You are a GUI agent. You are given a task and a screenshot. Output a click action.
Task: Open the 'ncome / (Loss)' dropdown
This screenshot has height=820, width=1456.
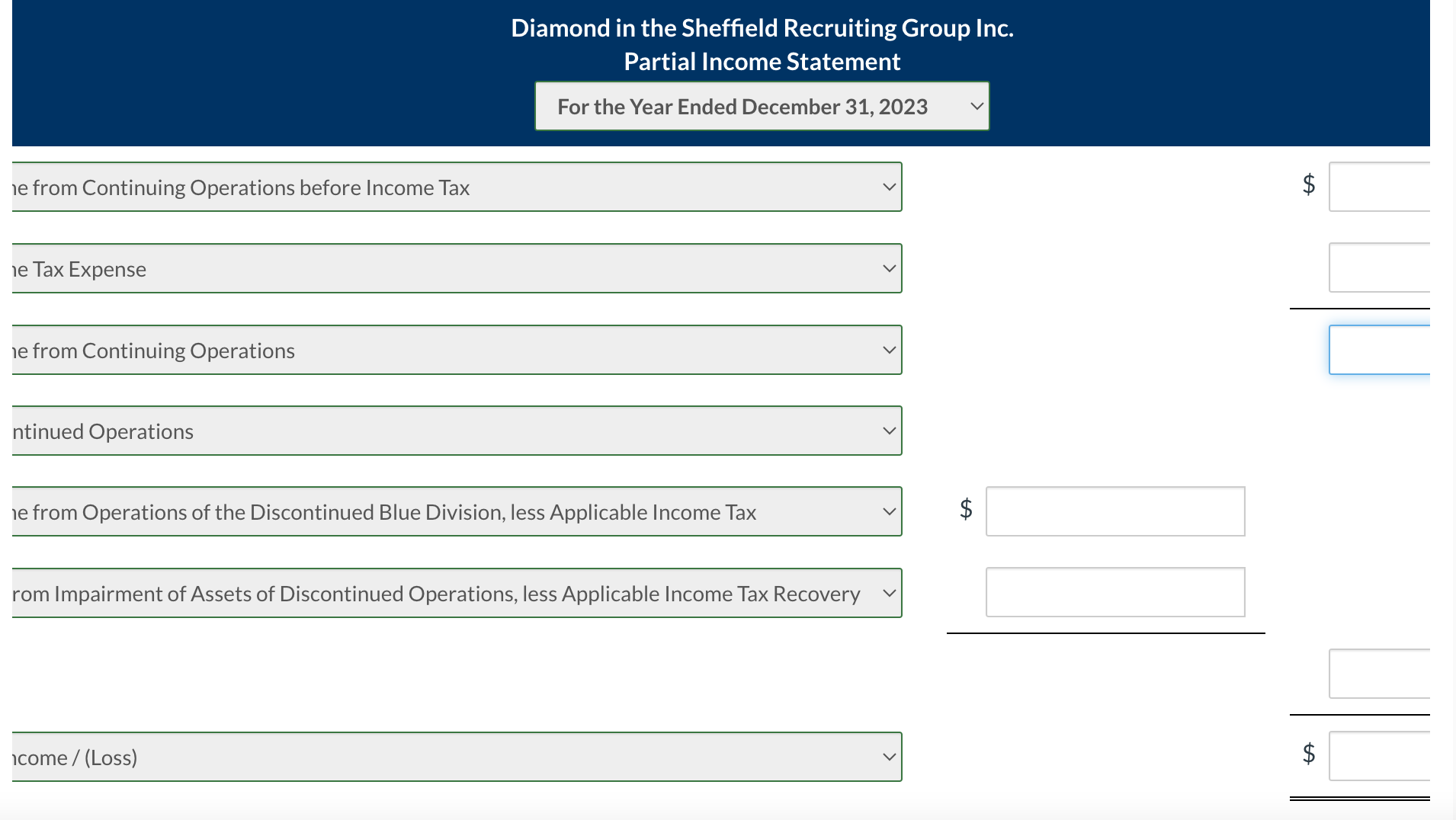click(457, 757)
